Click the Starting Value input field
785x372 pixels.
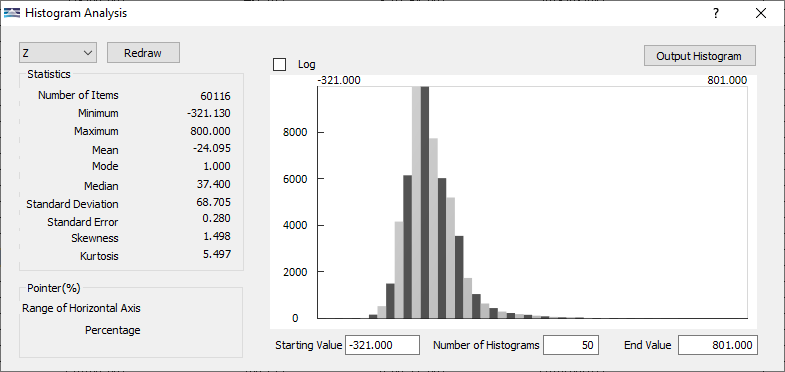tap(382, 345)
